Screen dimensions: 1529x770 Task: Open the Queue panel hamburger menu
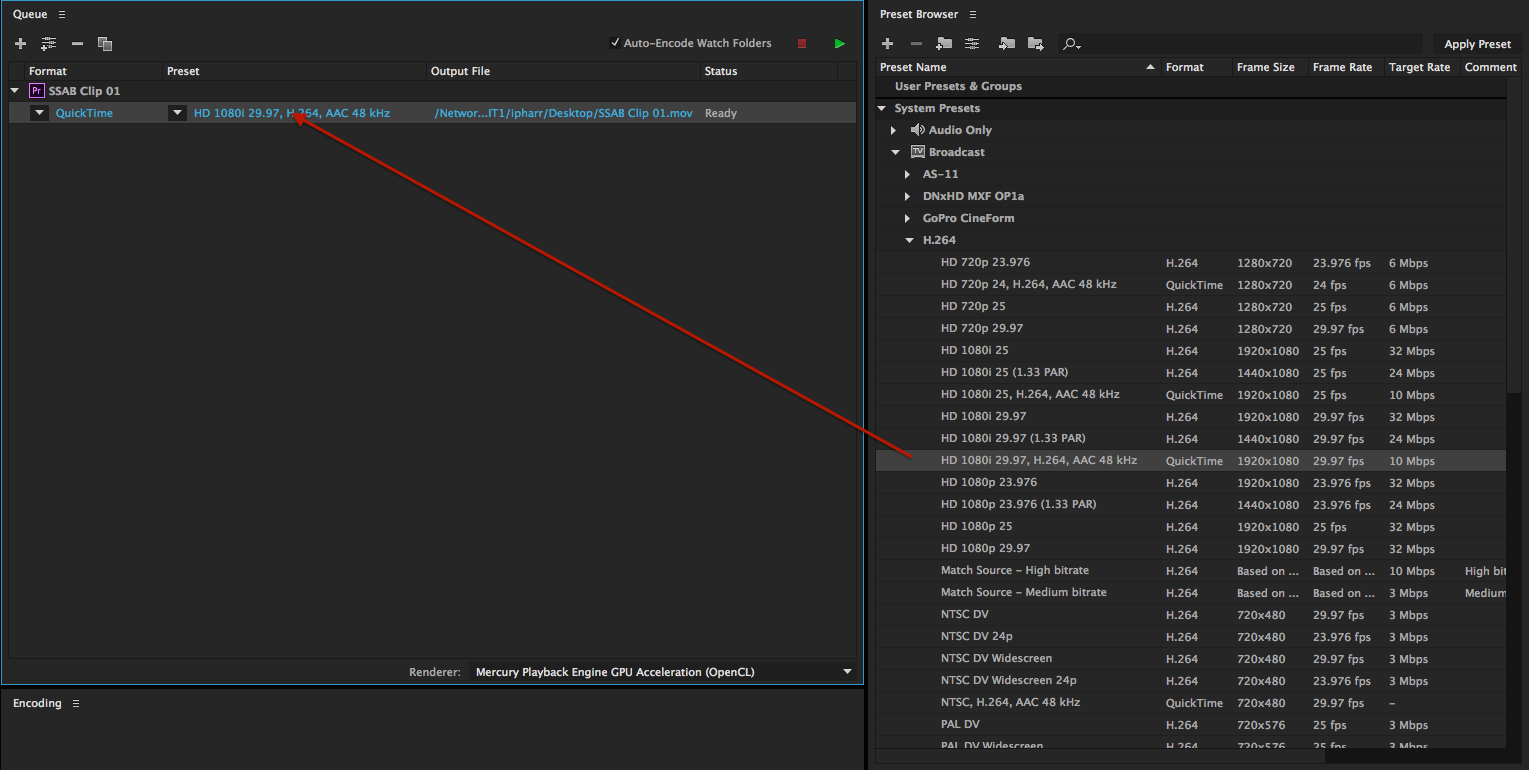click(62, 15)
